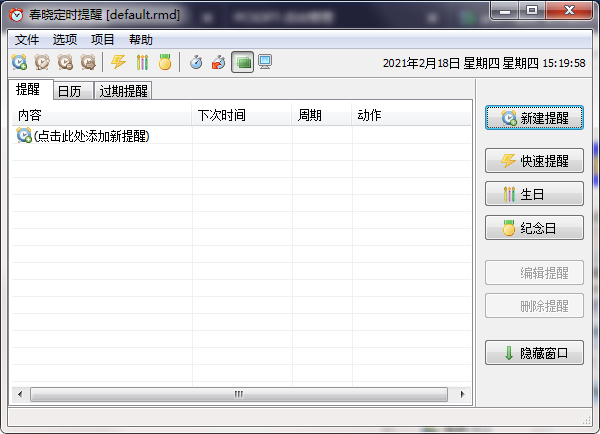Minimize the 春晓定时提醒 window
This screenshot has height=434, width=600.
tap(504, 11)
